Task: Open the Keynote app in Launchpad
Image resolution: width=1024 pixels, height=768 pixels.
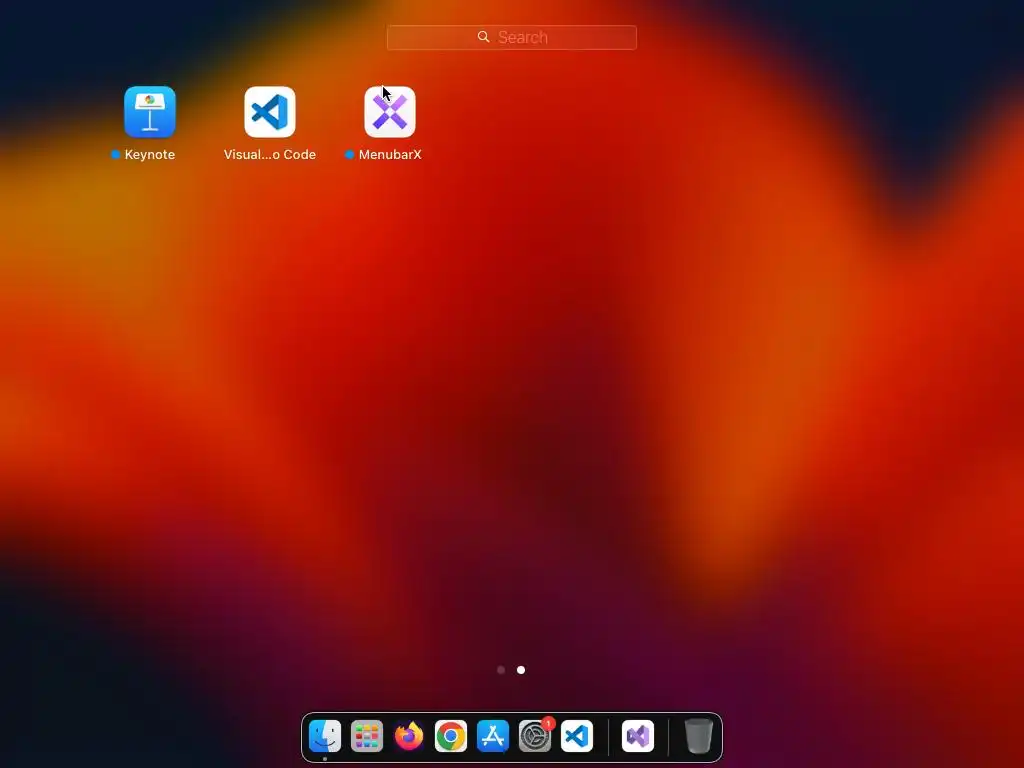Action: click(x=150, y=112)
